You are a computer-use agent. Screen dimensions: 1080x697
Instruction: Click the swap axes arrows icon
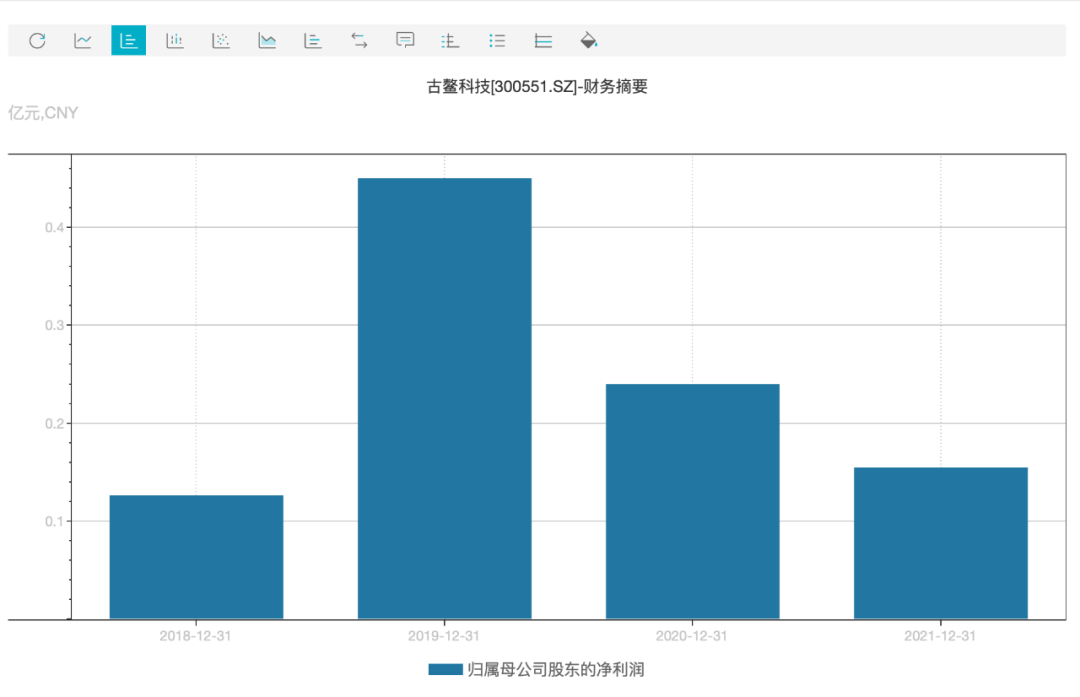coord(359,41)
